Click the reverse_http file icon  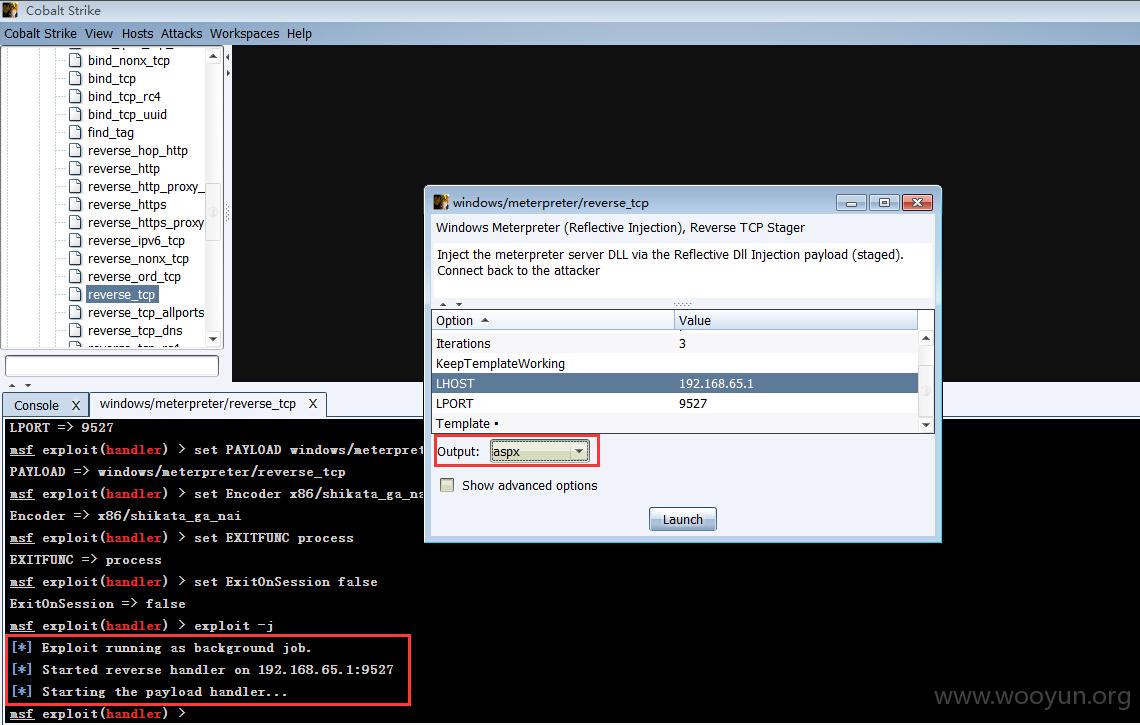75,169
